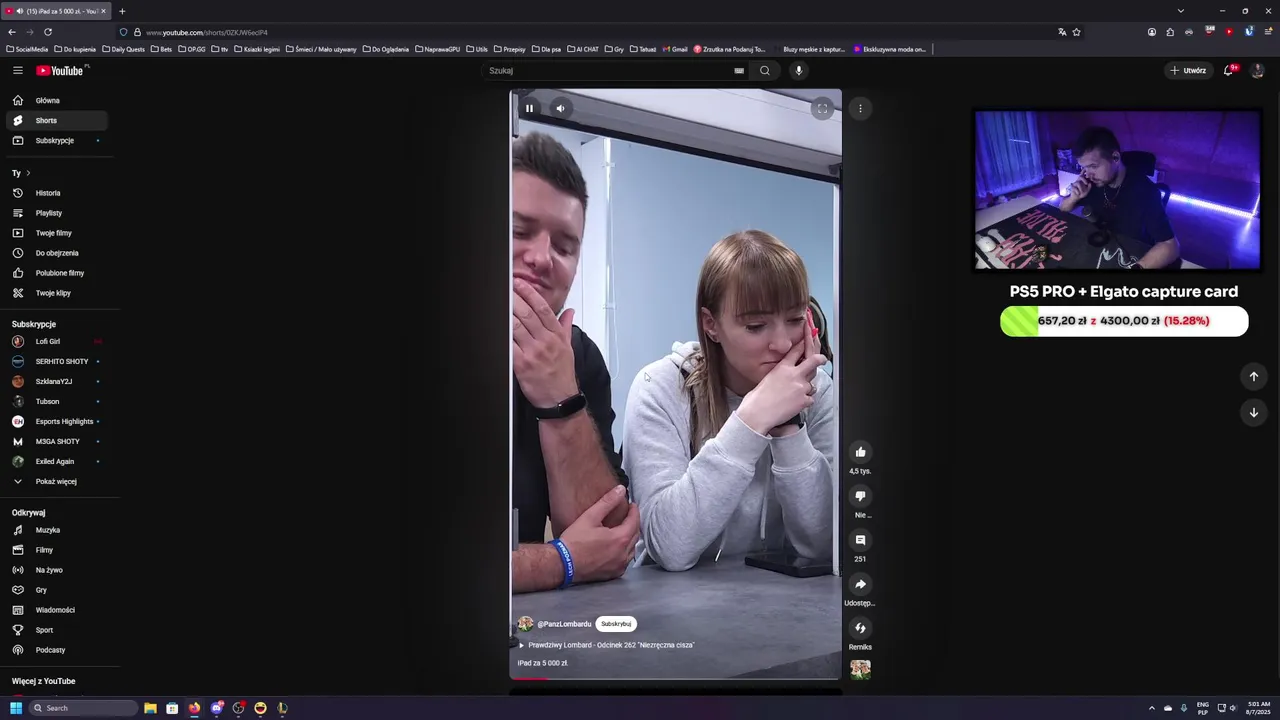Viewport: 1280px width, 720px height.
Task: Open the Short in fullscreen mode
Action: [822, 108]
